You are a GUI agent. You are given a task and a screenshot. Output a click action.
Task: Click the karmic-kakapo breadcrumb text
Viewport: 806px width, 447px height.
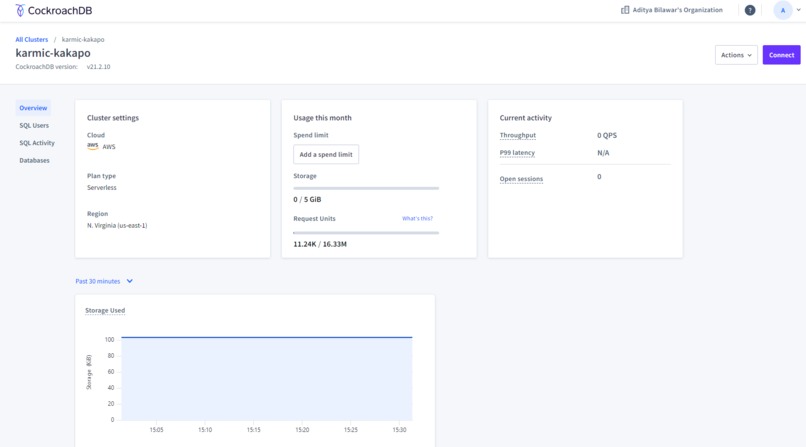pos(83,40)
